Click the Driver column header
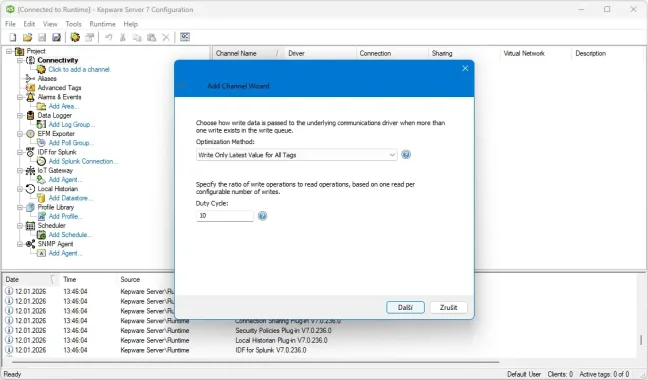Viewport: 648px width, 380px height. (320, 53)
